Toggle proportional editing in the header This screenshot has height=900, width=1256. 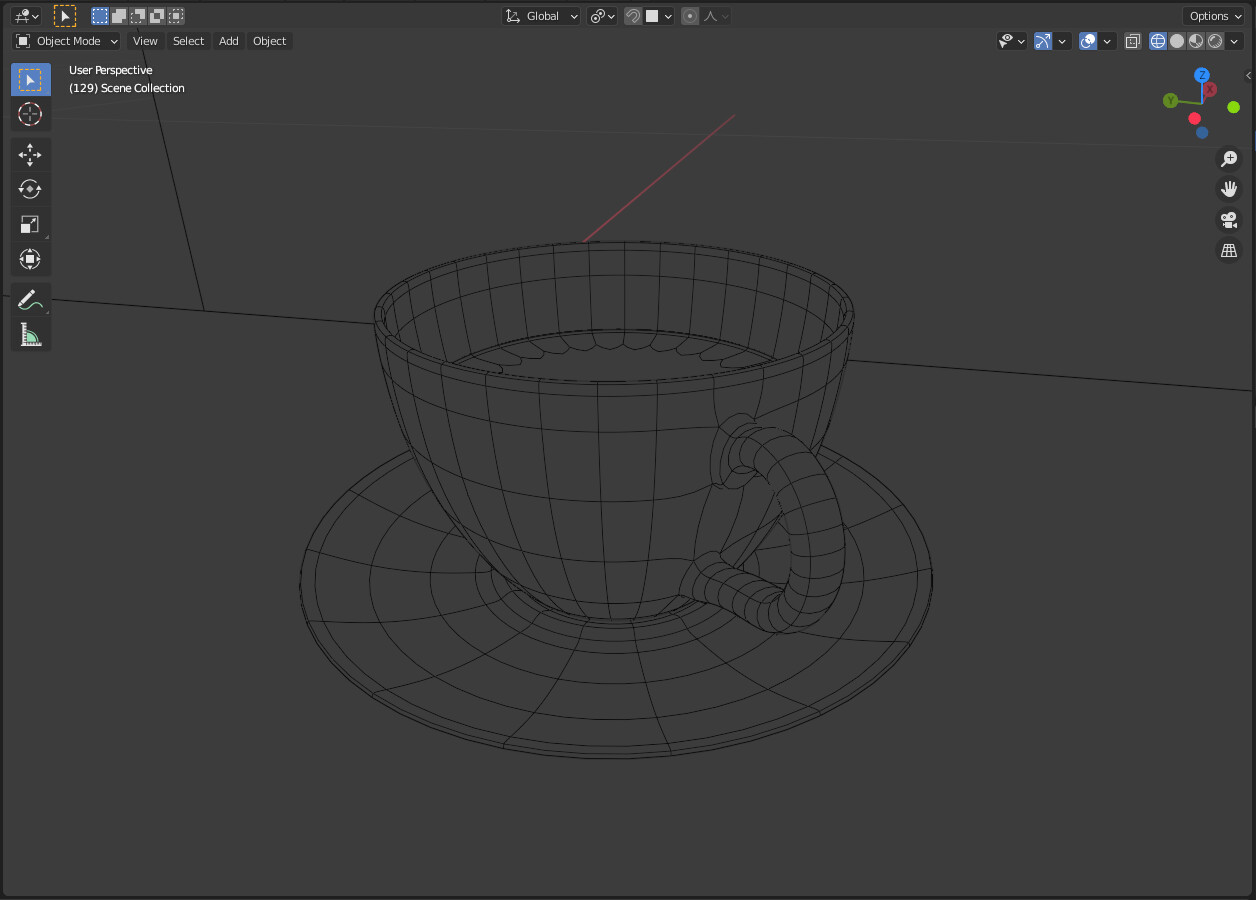pos(690,16)
